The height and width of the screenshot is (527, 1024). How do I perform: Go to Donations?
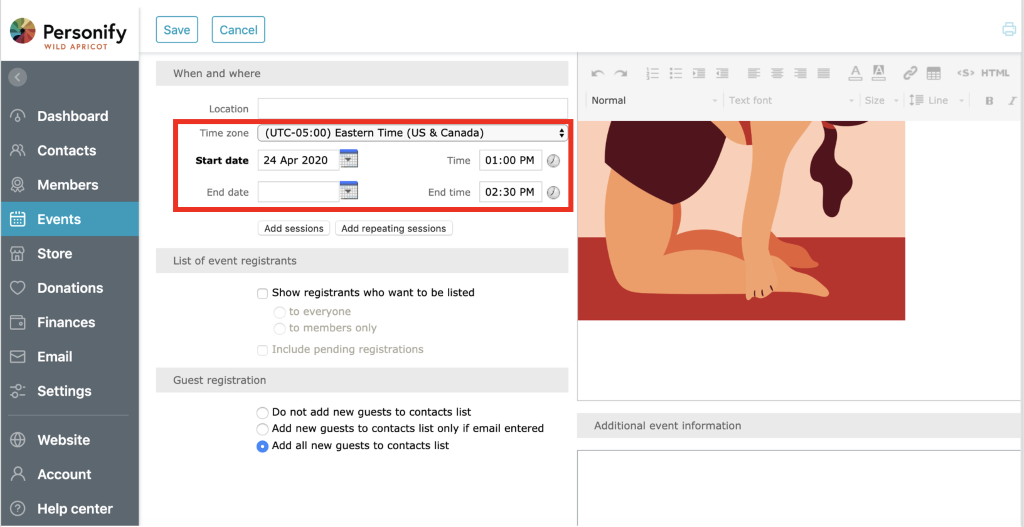click(69, 288)
